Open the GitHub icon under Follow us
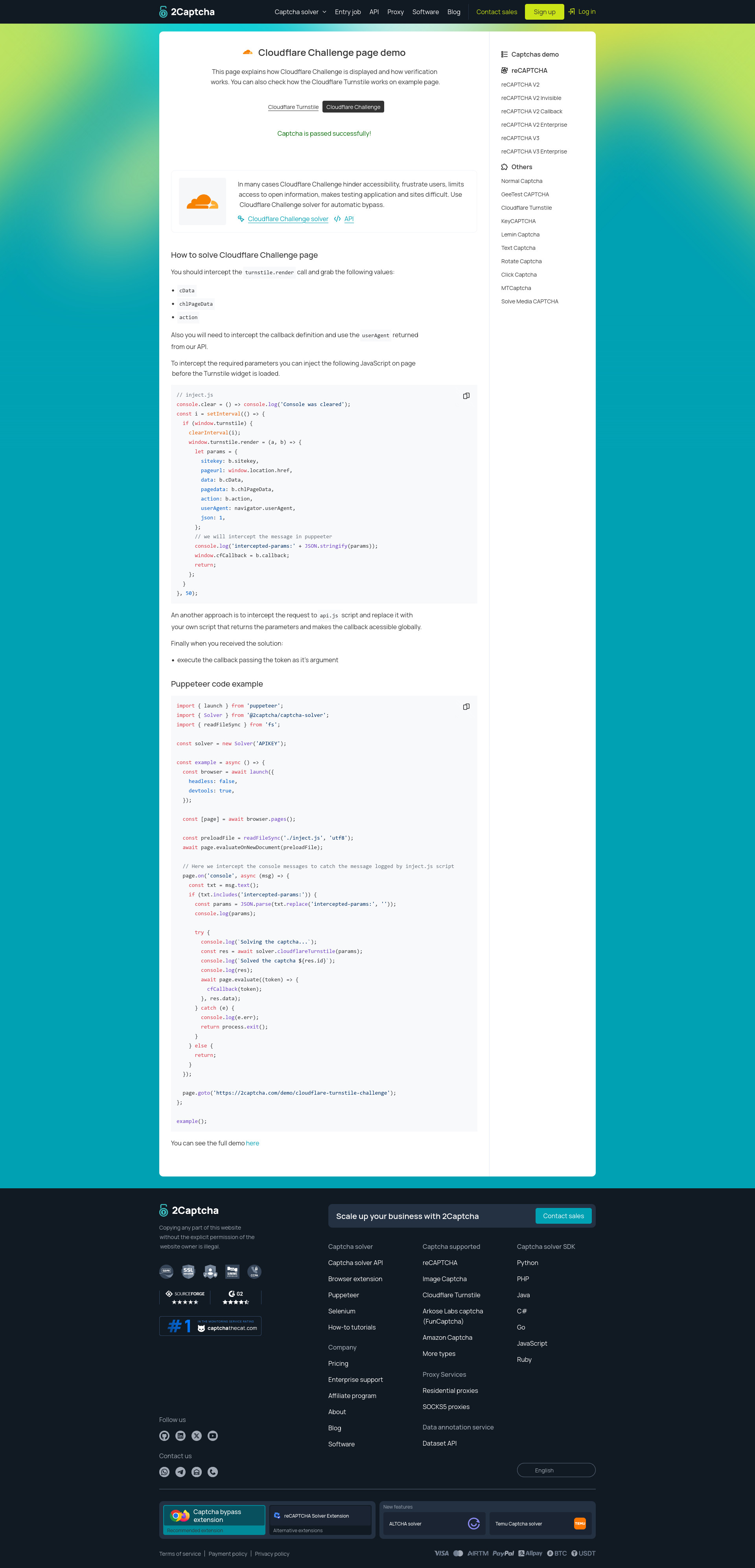Image resolution: width=755 pixels, height=1568 pixels. coord(164,1435)
